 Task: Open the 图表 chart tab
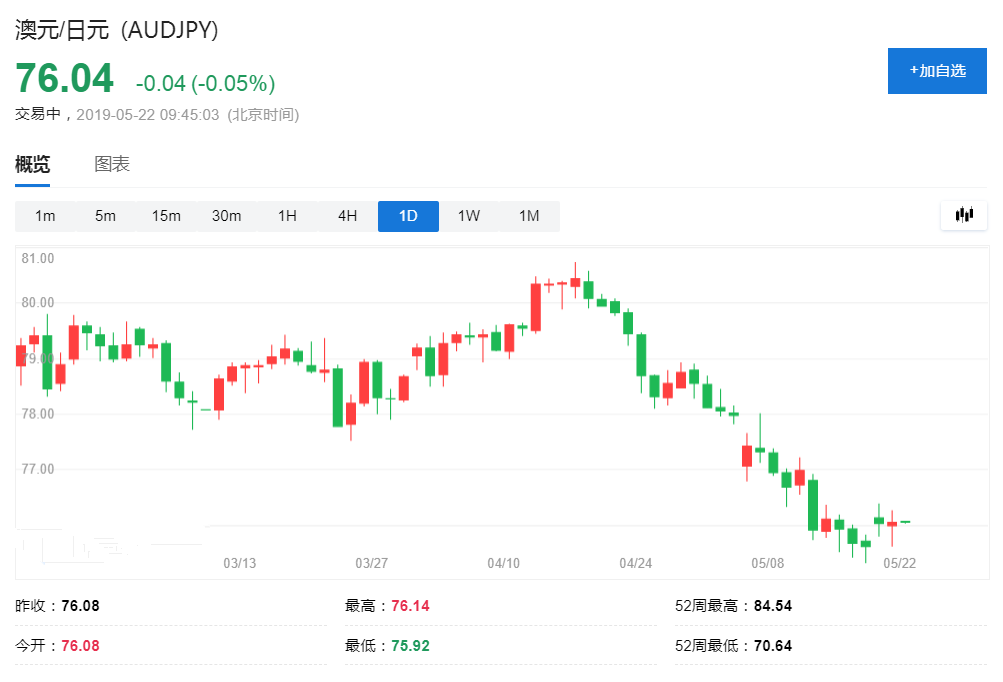point(112,165)
